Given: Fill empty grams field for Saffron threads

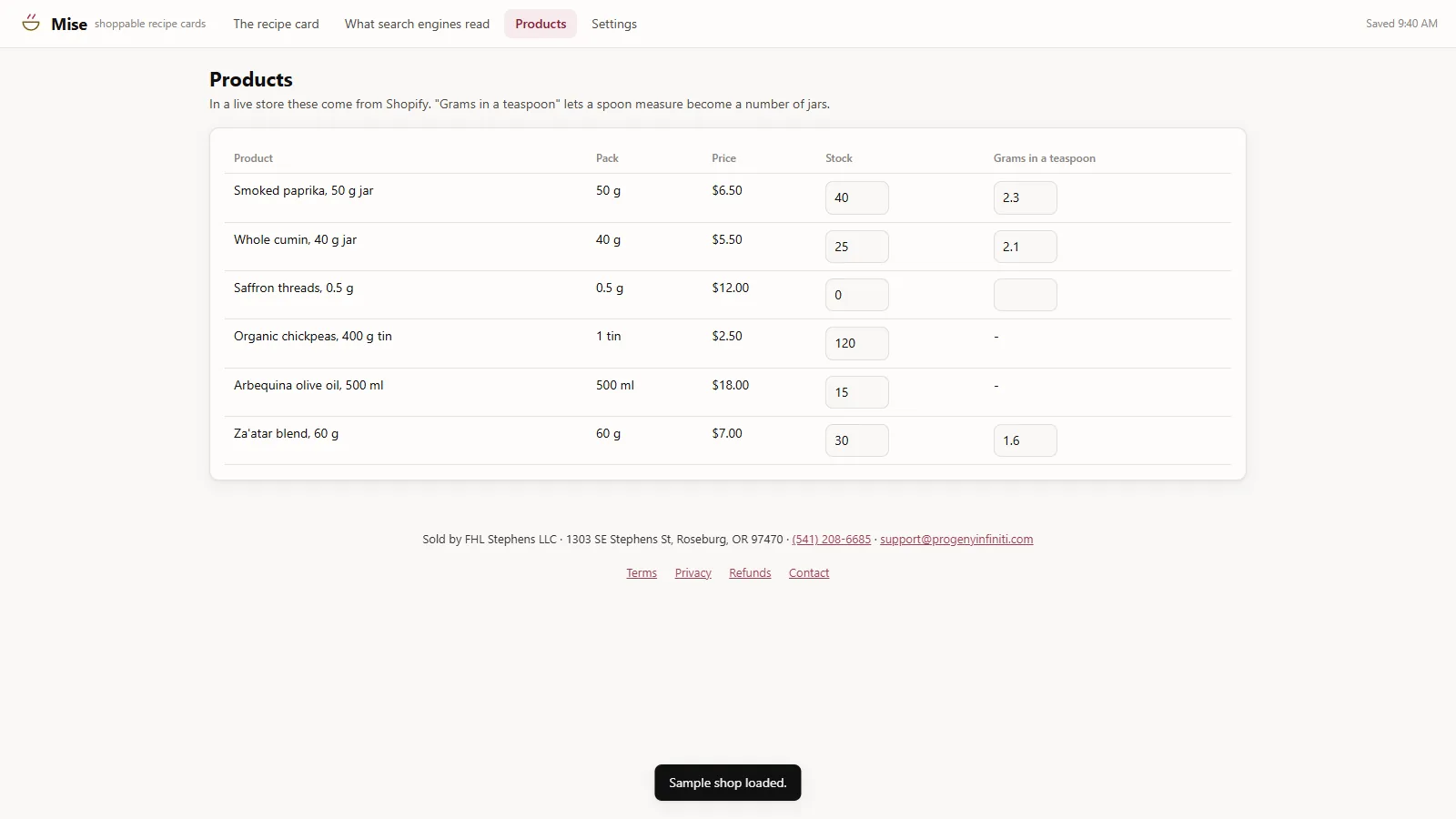Looking at the screenshot, I should pos(1026,295).
